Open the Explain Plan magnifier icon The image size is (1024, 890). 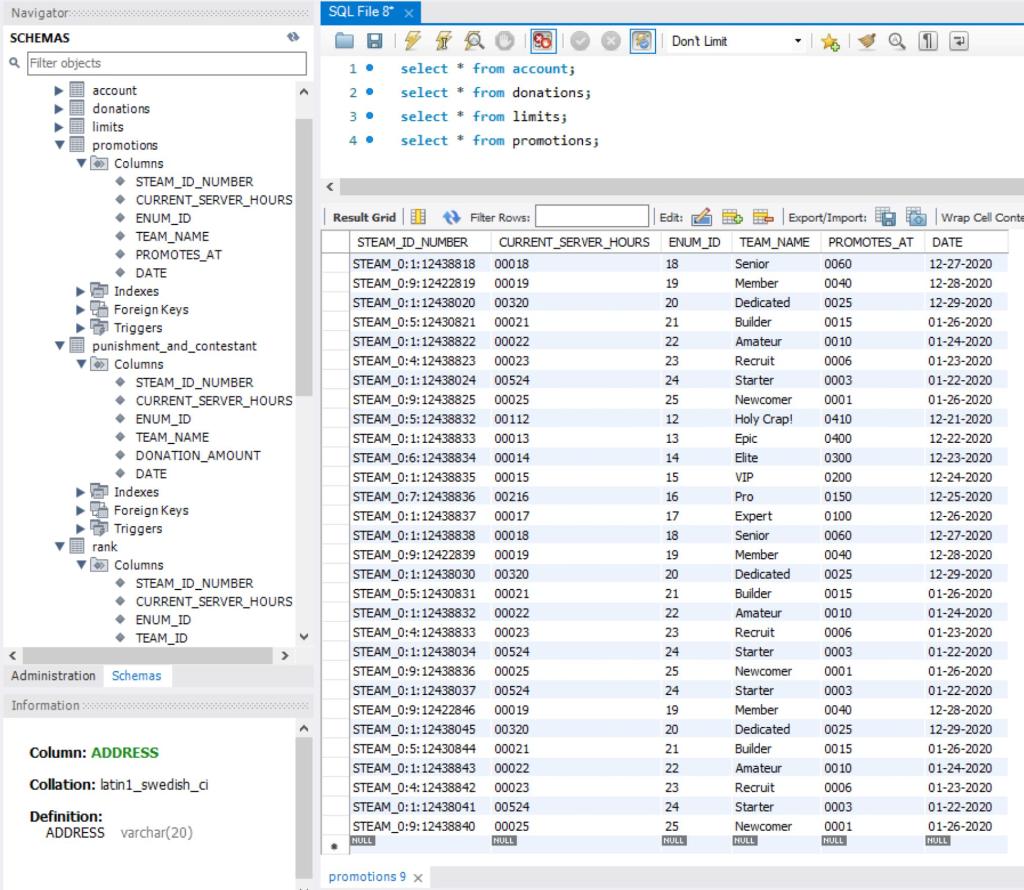click(x=476, y=41)
